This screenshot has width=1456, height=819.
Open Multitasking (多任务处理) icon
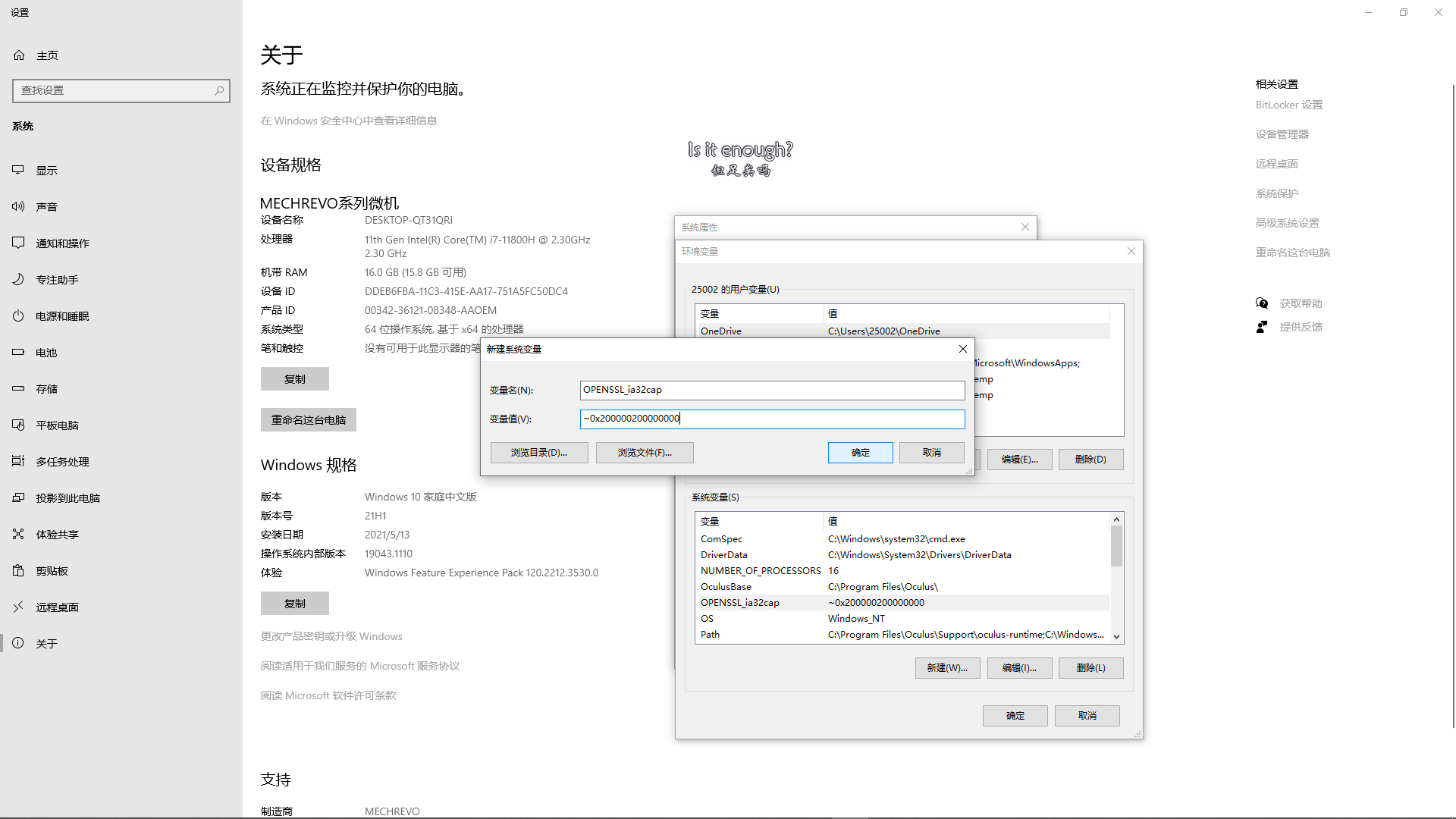[x=18, y=461]
